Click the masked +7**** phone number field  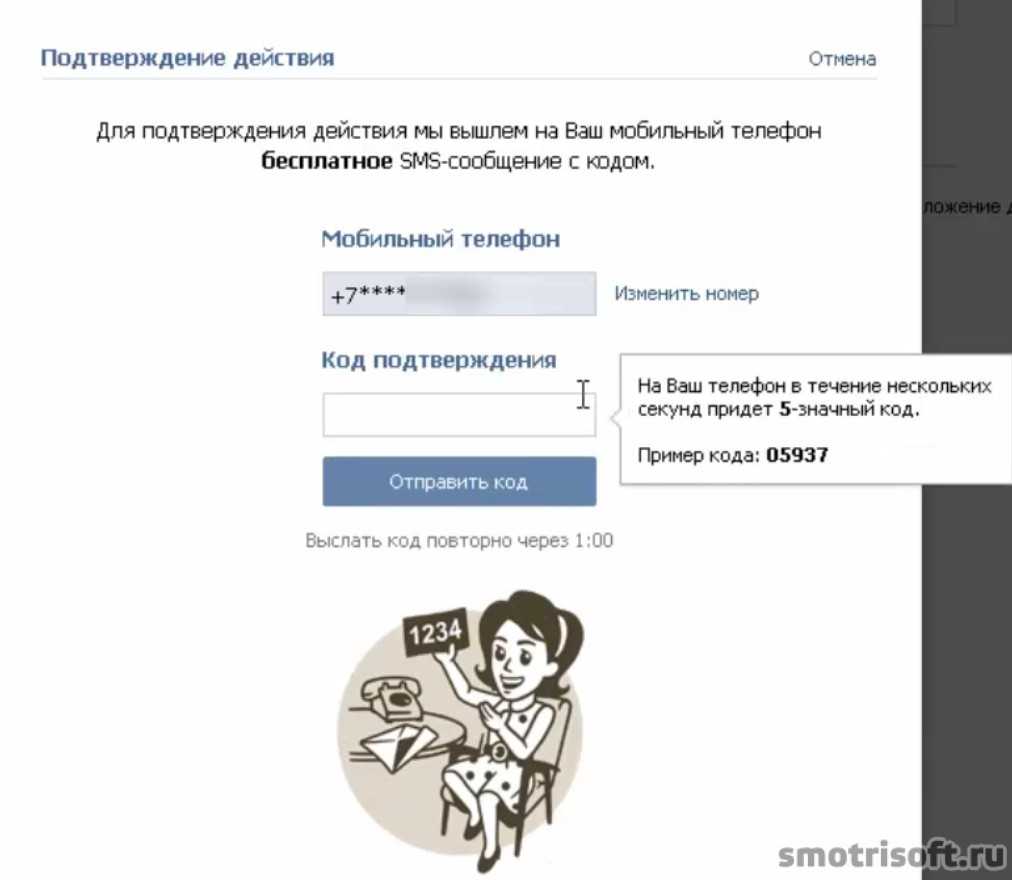[459, 294]
